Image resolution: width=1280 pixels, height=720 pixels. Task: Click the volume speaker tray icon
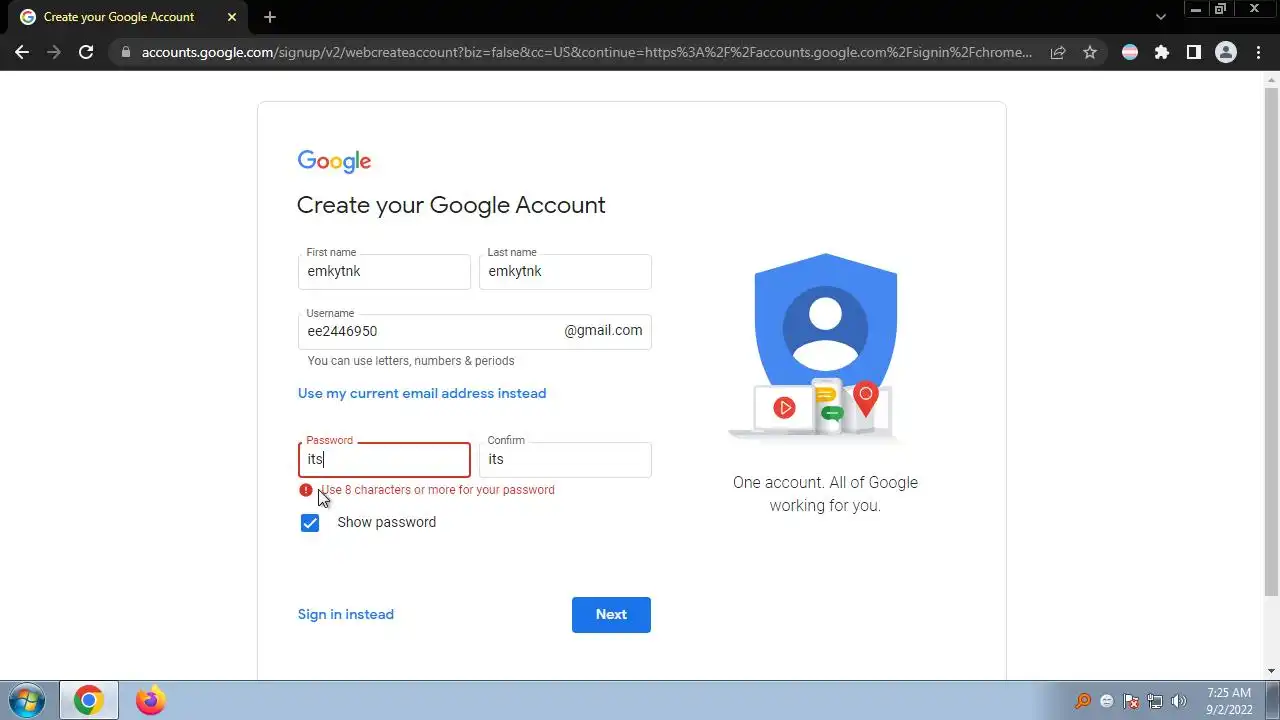point(1179,701)
